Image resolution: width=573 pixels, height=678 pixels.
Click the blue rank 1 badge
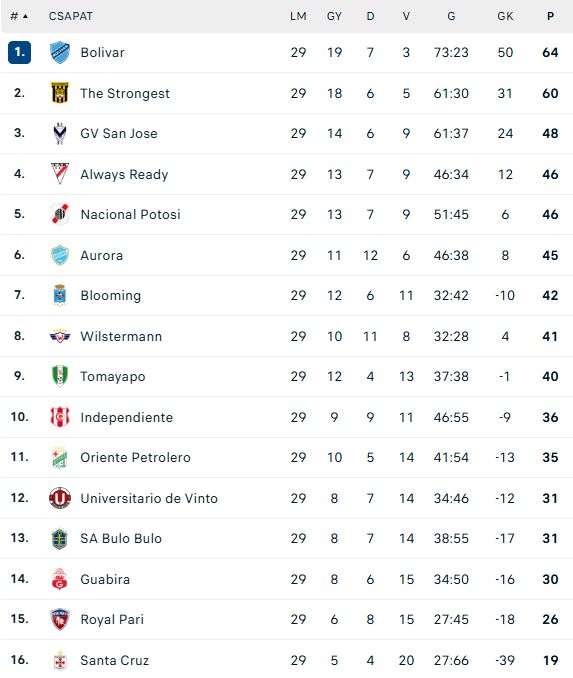[19, 52]
